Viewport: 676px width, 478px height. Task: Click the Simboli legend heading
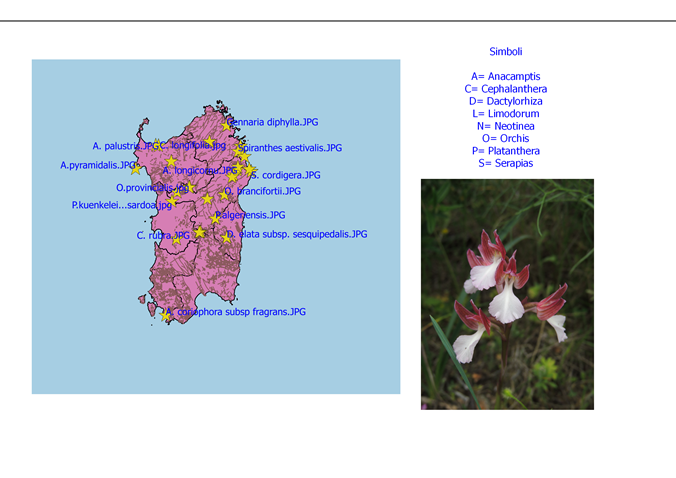pos(505,51)
